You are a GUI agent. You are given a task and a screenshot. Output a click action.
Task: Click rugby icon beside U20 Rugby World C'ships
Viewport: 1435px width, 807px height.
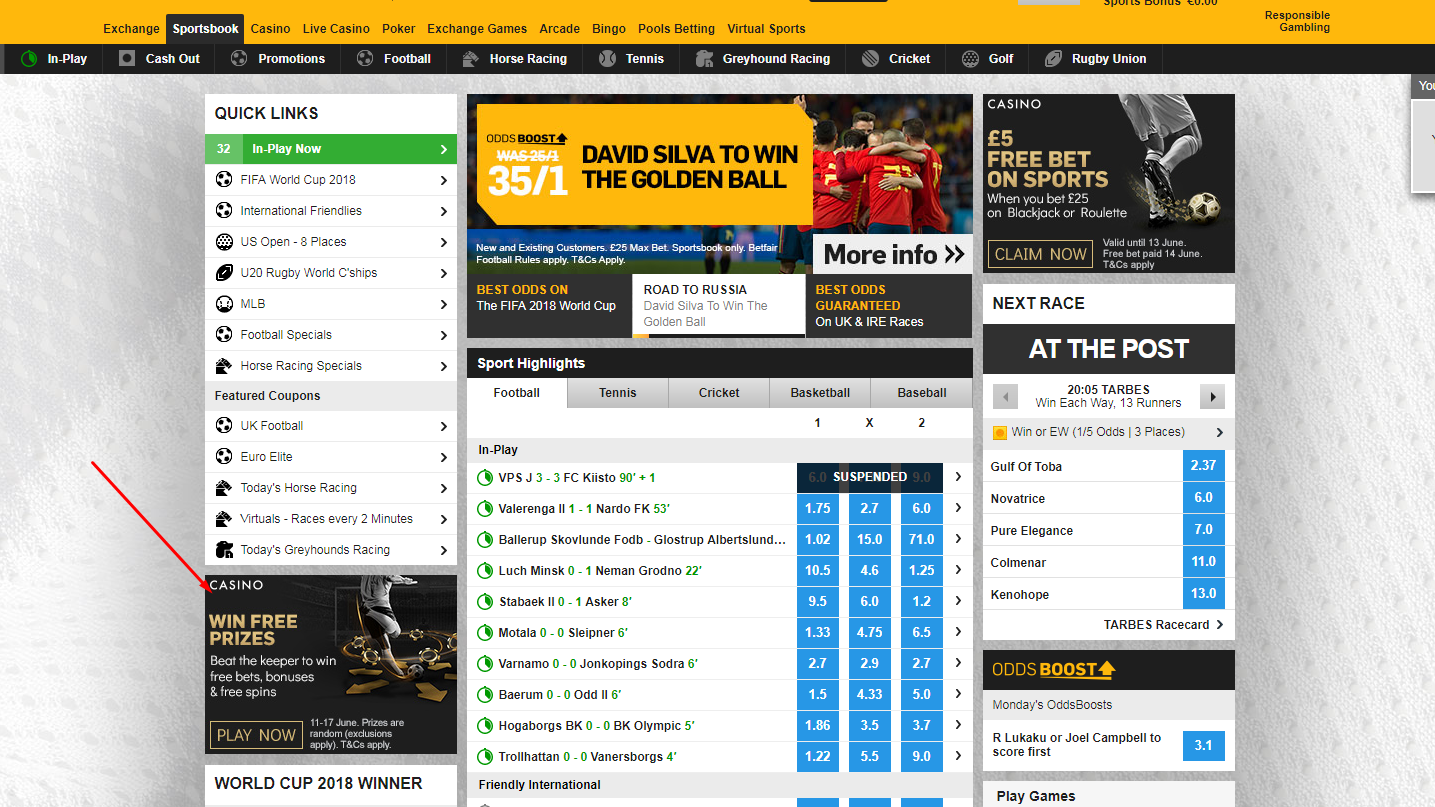pyautogui.click(x=224, y=273)
